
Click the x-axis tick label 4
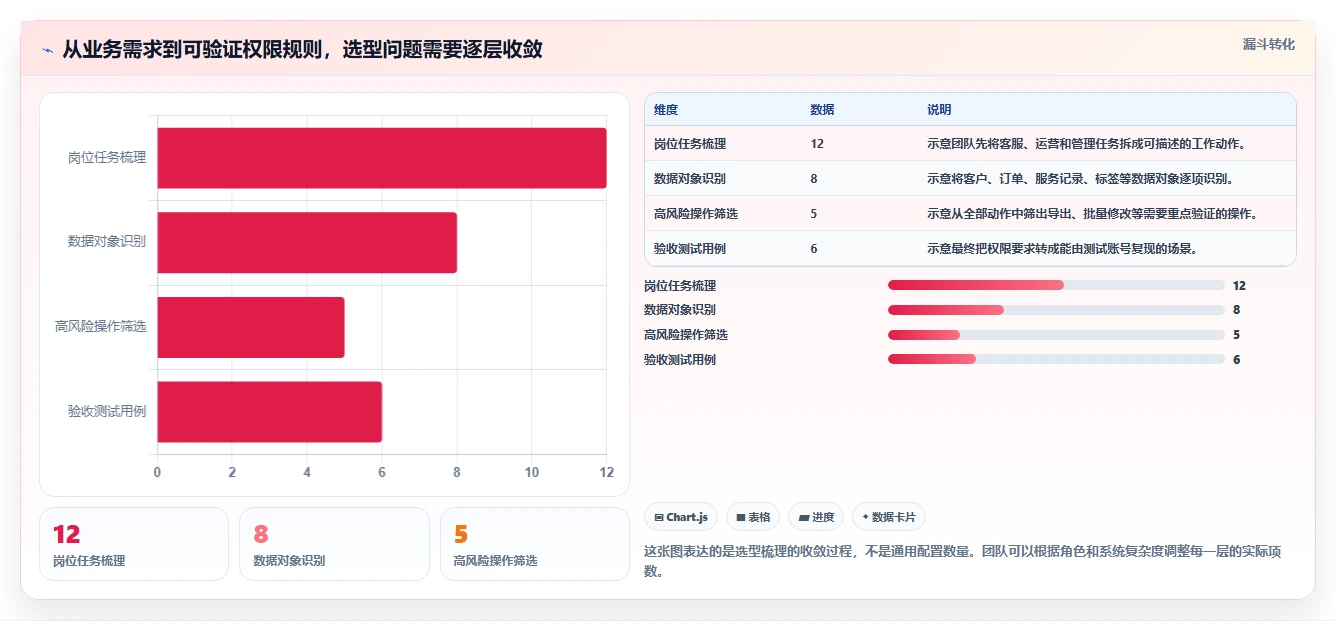pos(307,472)
